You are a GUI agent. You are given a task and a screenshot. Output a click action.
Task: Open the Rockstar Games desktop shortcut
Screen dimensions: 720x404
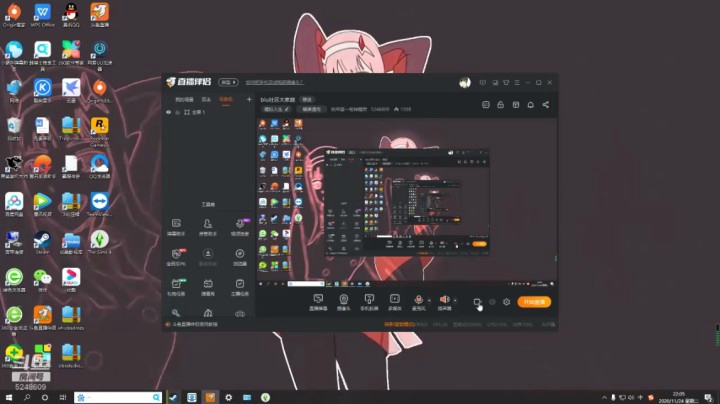(99, 132)
